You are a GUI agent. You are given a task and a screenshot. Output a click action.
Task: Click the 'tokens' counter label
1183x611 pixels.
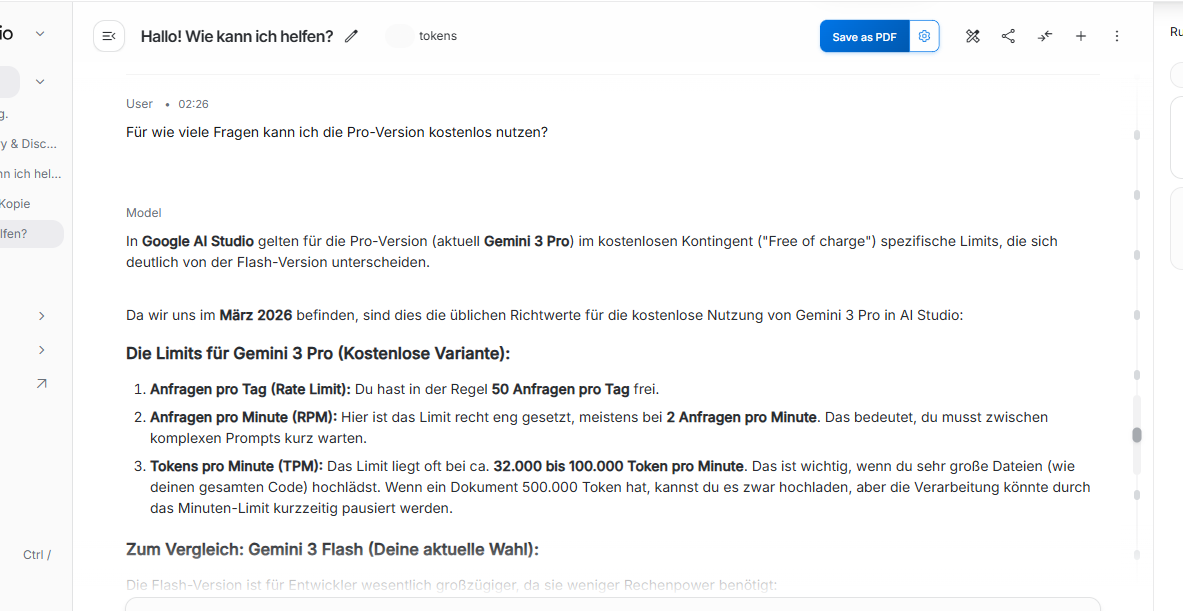(438, 35)
